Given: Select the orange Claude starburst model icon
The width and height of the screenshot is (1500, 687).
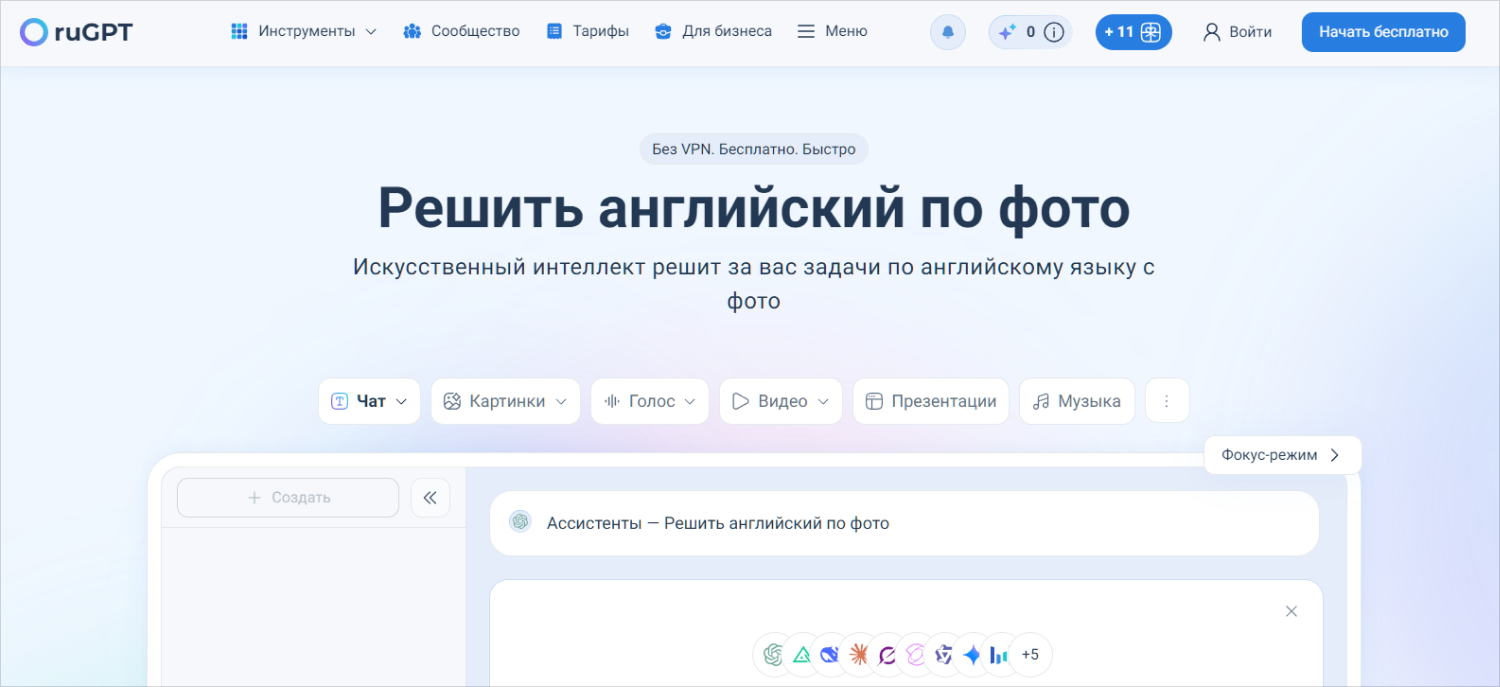Looking at the screenshot, I should (858, 655).
